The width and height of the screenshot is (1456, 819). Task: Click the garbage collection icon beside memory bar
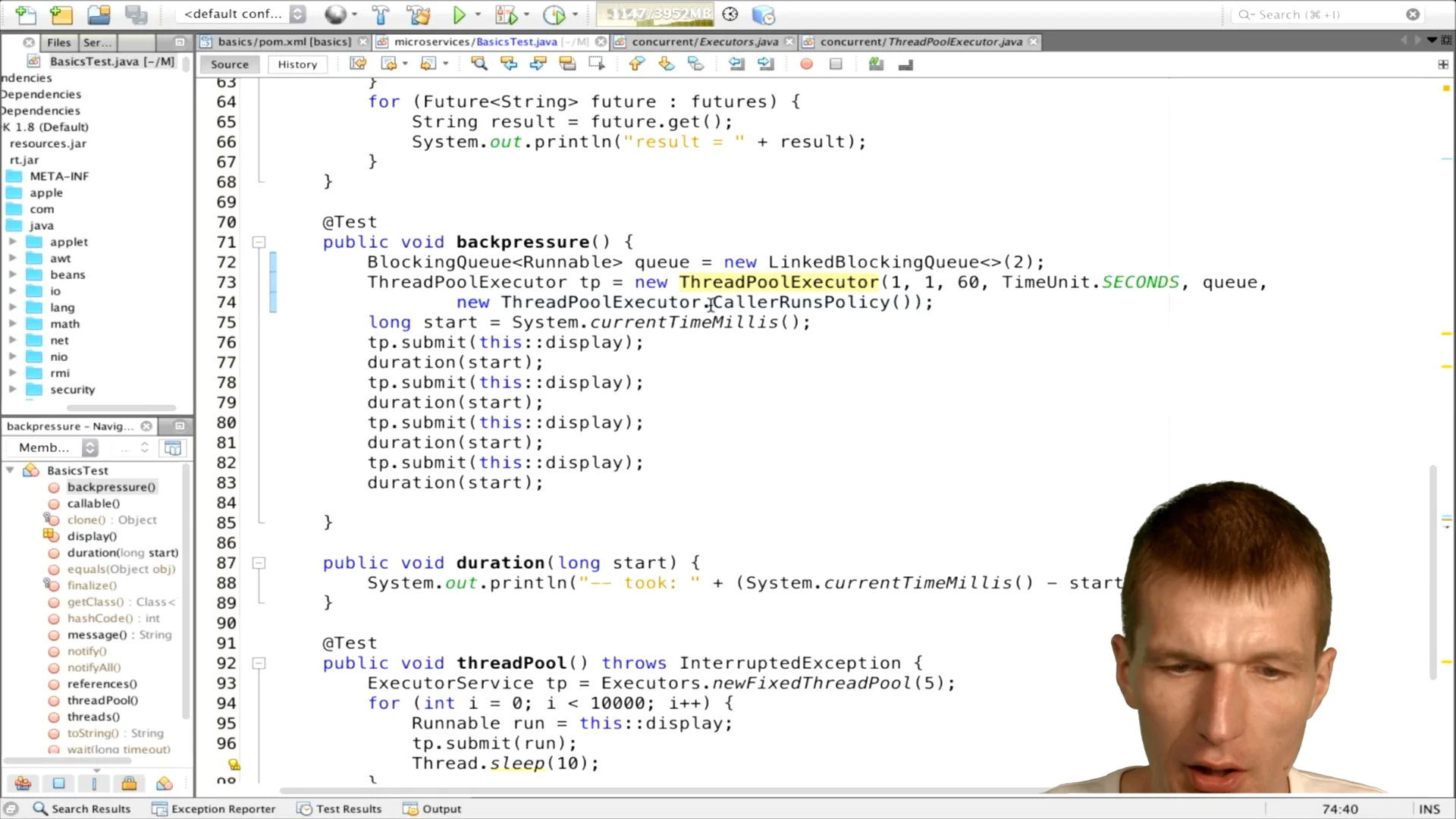(x=730, y=14)
